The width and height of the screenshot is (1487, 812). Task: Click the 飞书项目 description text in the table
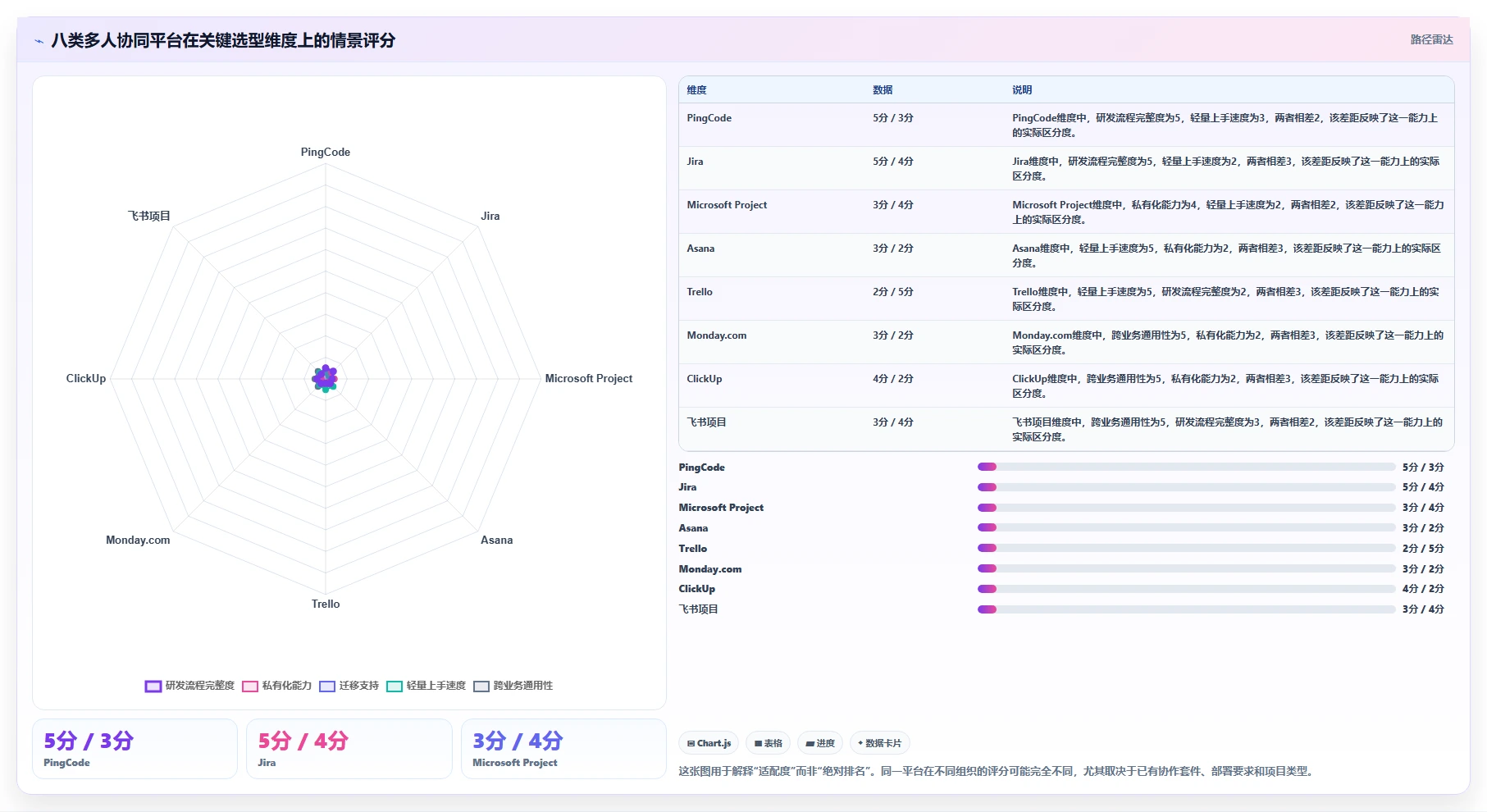(x=1228, y=430)
